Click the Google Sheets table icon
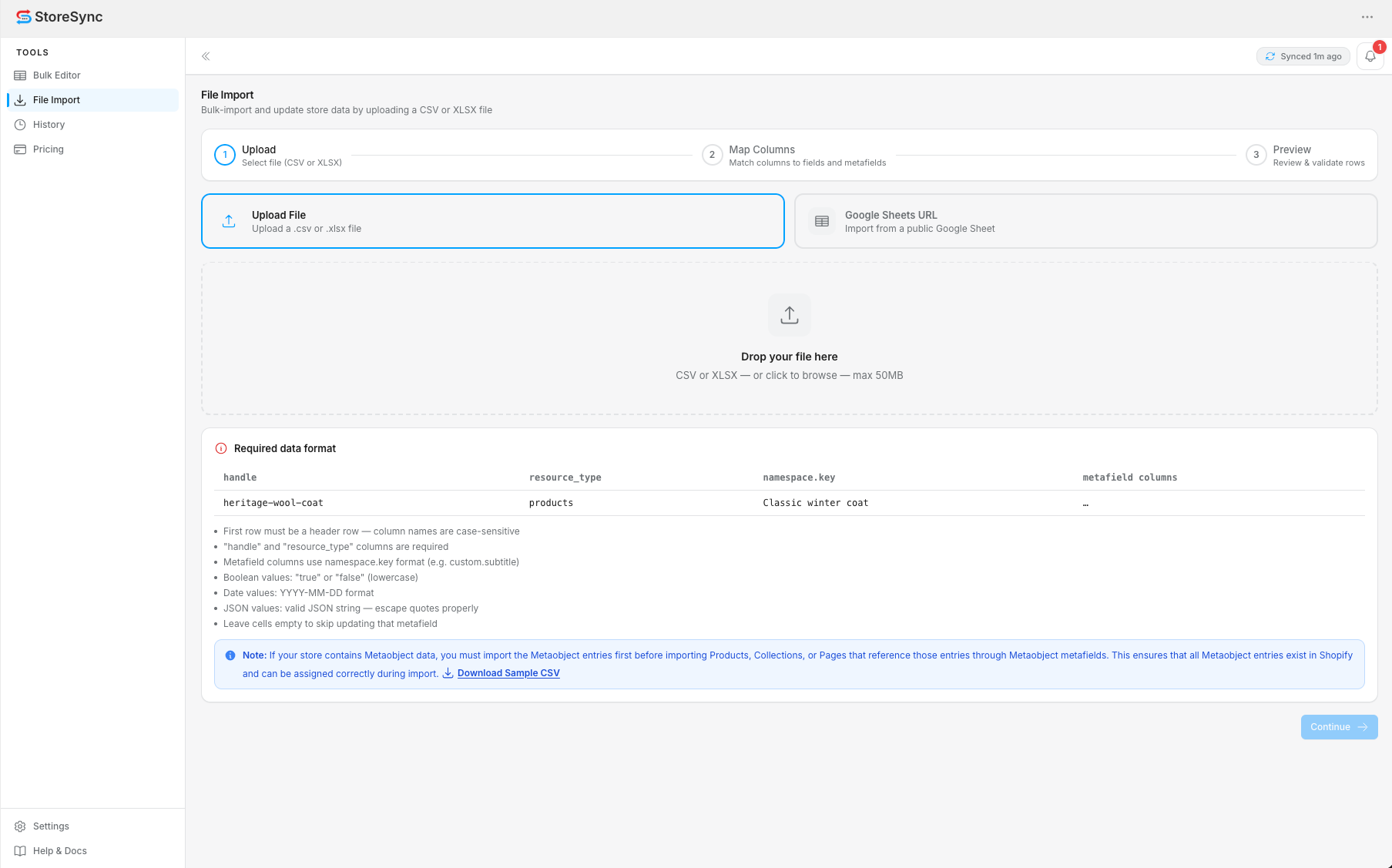The image size is (1392, 868). click(822, 221)
